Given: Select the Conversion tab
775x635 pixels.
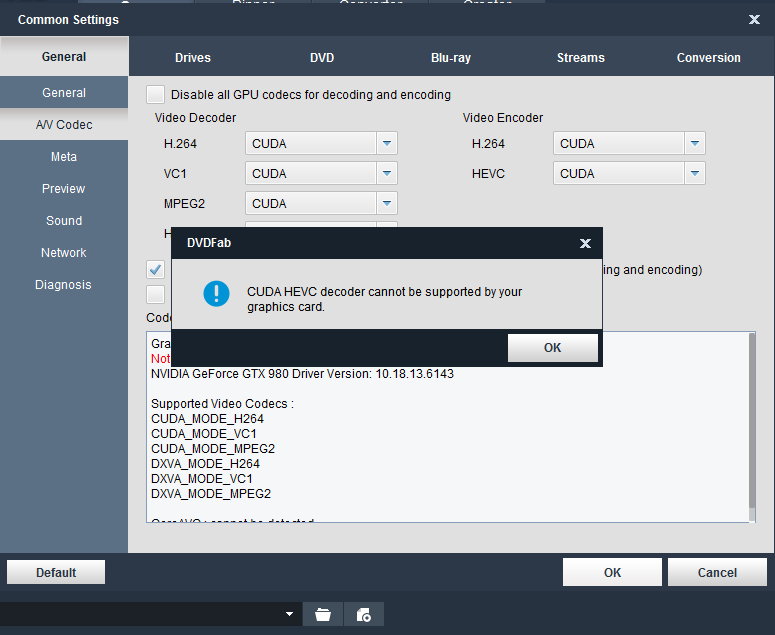Looking at the screenshot, I should coord(708,58).
